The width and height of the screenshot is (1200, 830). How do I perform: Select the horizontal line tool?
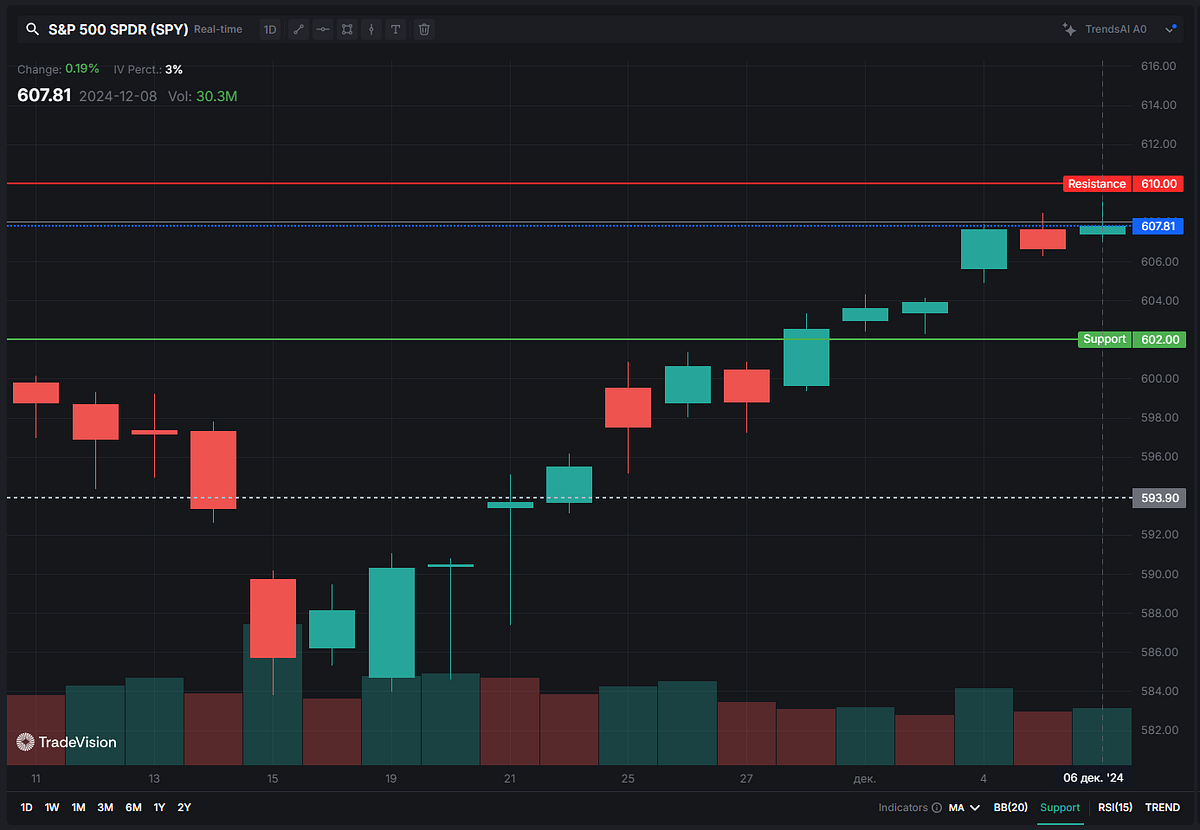click(322, 29)
